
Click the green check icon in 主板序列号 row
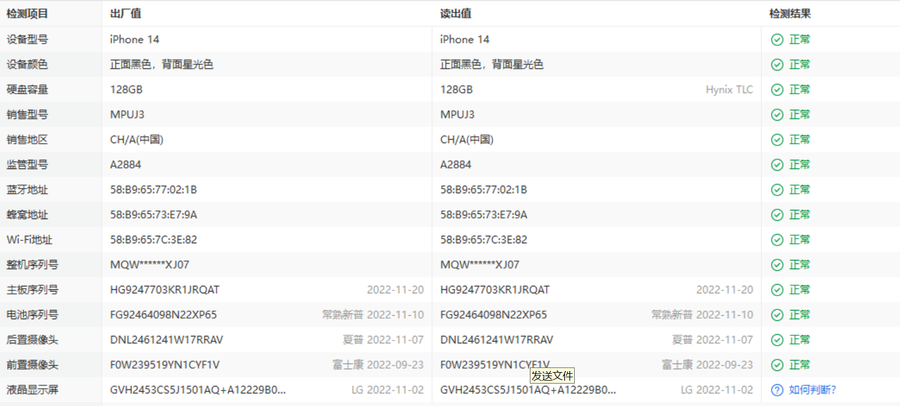point(777,290)
